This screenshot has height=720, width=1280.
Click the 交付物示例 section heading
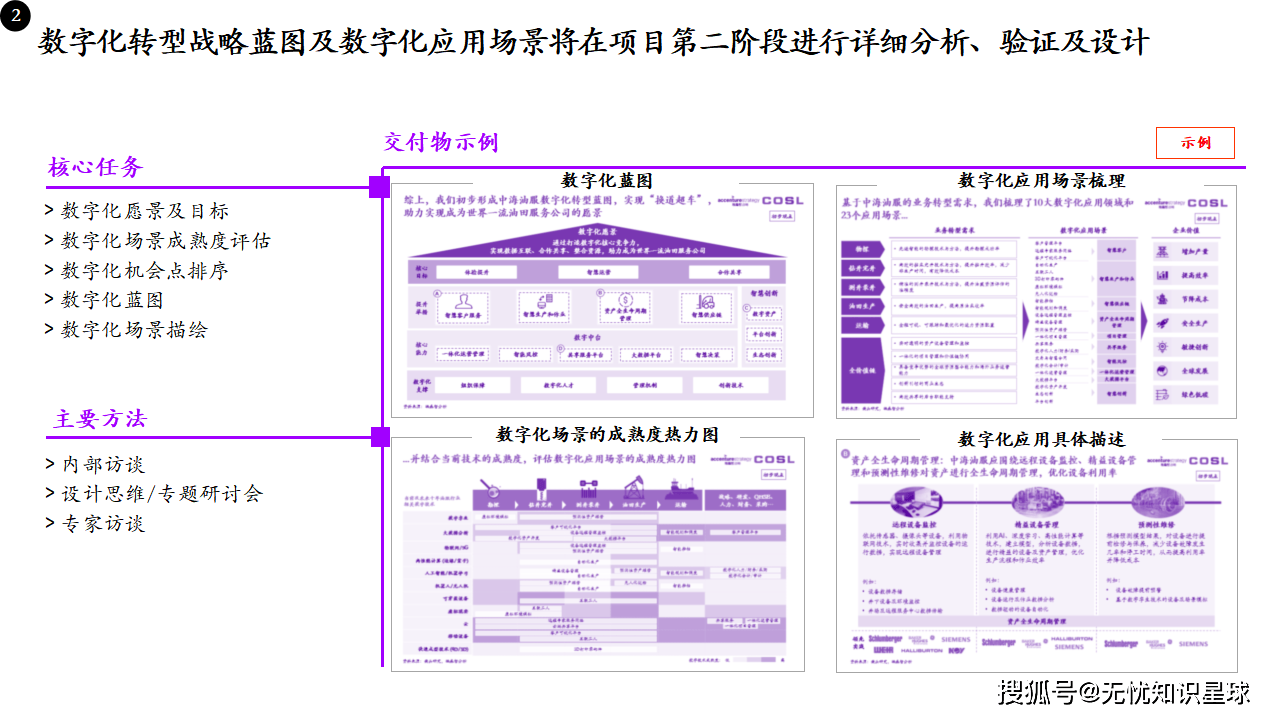click(x=441, y=142)
